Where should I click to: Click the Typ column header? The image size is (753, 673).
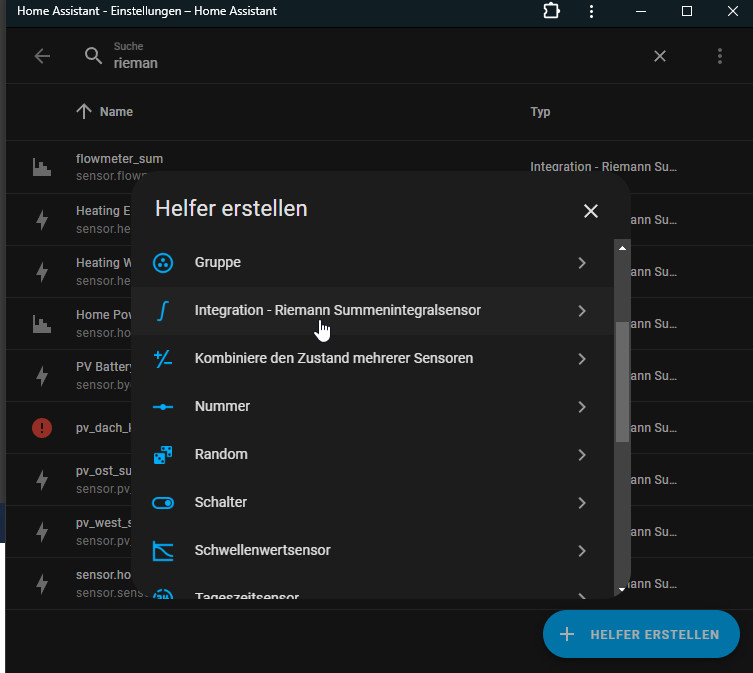(x=540, y=112)
